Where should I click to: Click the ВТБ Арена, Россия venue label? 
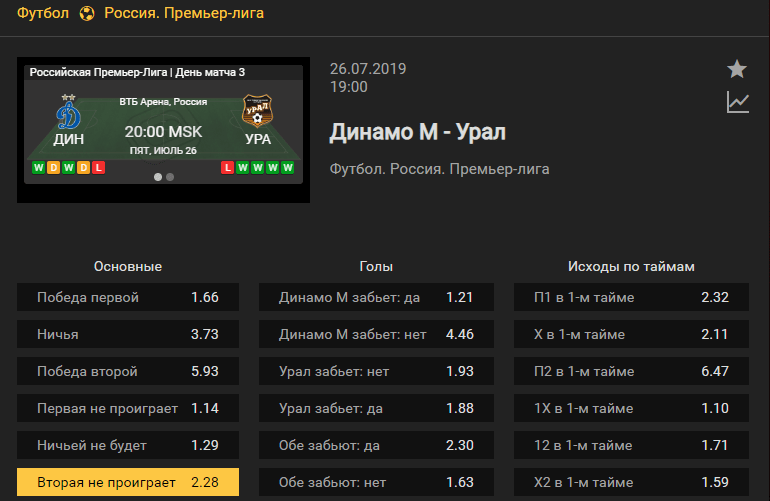[163, 102]
